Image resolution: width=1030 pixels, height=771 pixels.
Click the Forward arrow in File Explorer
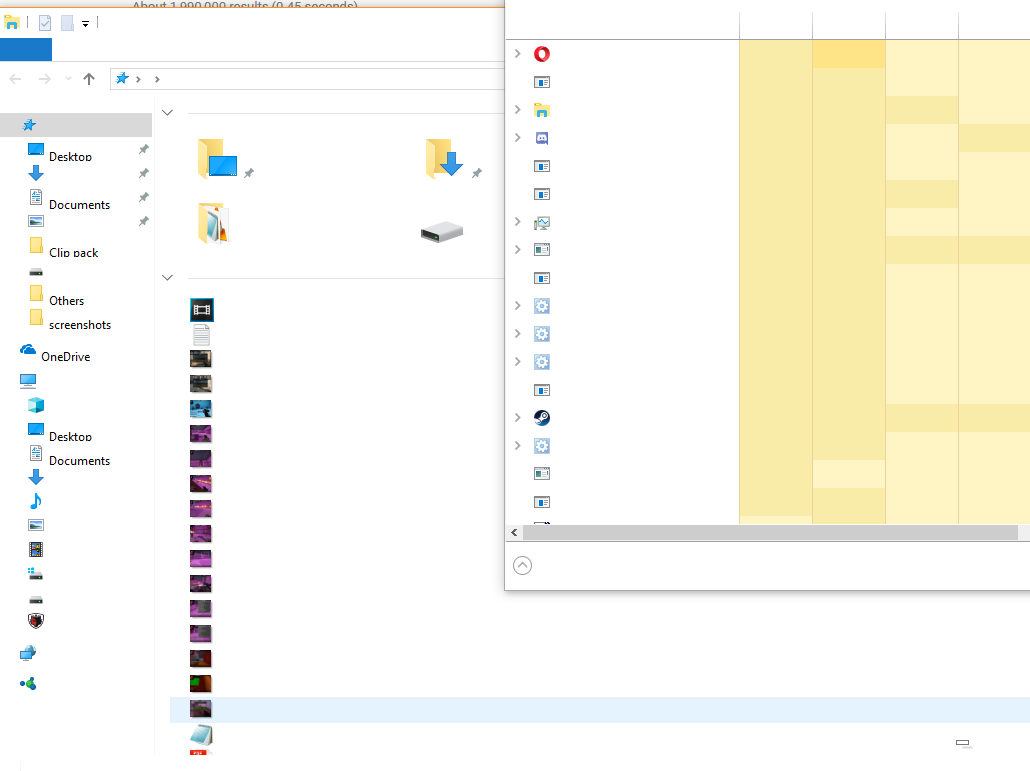tap(45, 79)
